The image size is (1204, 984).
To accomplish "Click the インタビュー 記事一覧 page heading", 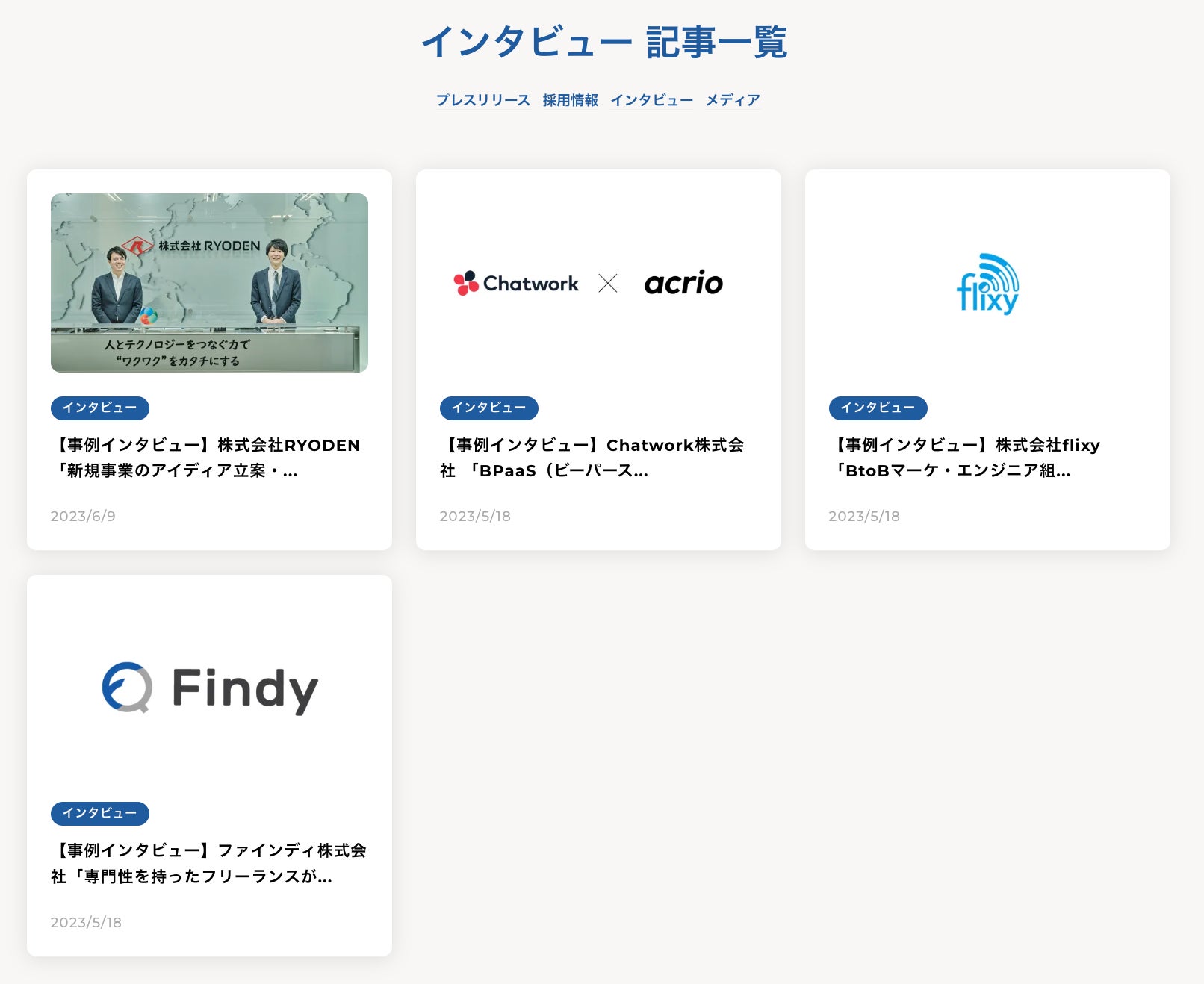I will pyautogui.click(x=604, y=42).
